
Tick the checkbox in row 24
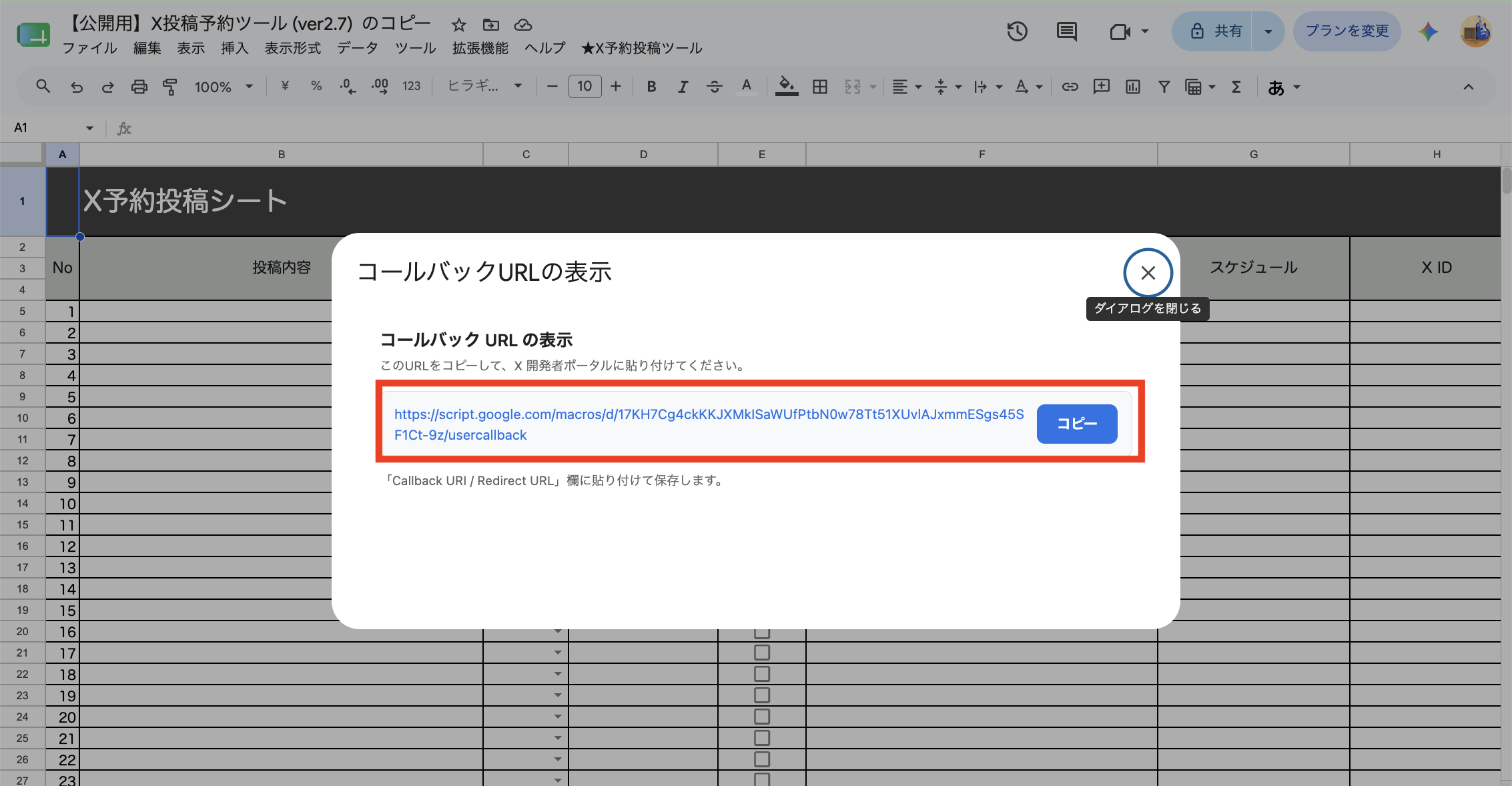761,717
